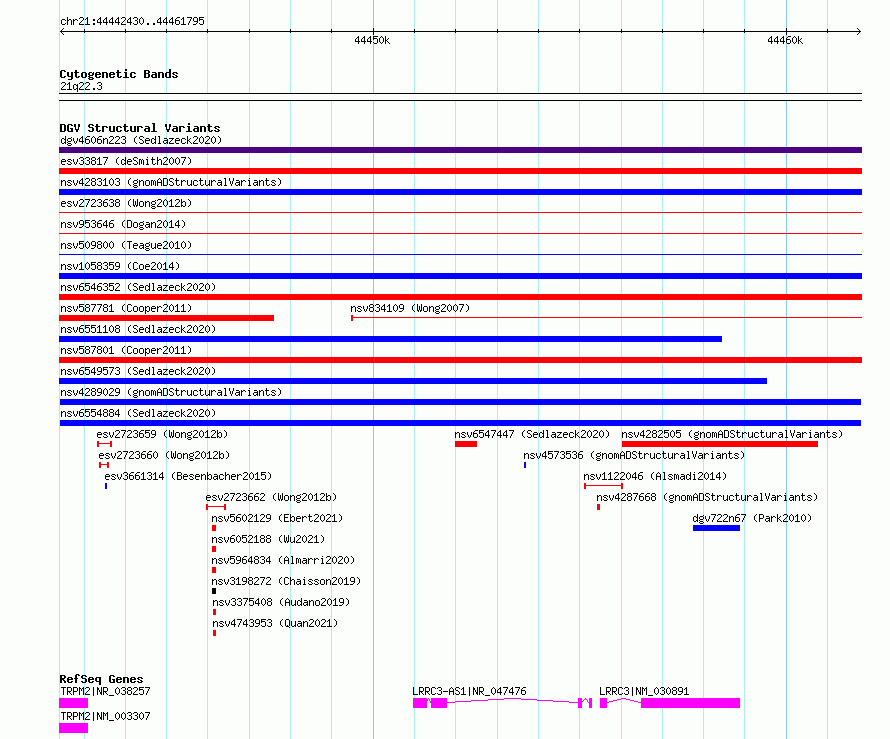Select the purple dgv4606n223 variant bar
Image resolution: width=890 pixels, height=739 pixels.
coord(460,150)
